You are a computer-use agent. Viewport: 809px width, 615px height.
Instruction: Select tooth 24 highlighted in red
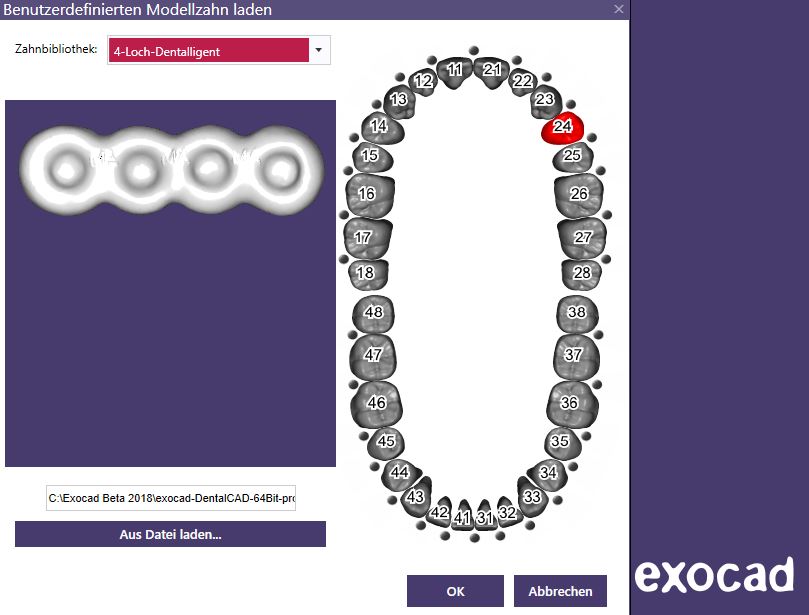point(562,127)
